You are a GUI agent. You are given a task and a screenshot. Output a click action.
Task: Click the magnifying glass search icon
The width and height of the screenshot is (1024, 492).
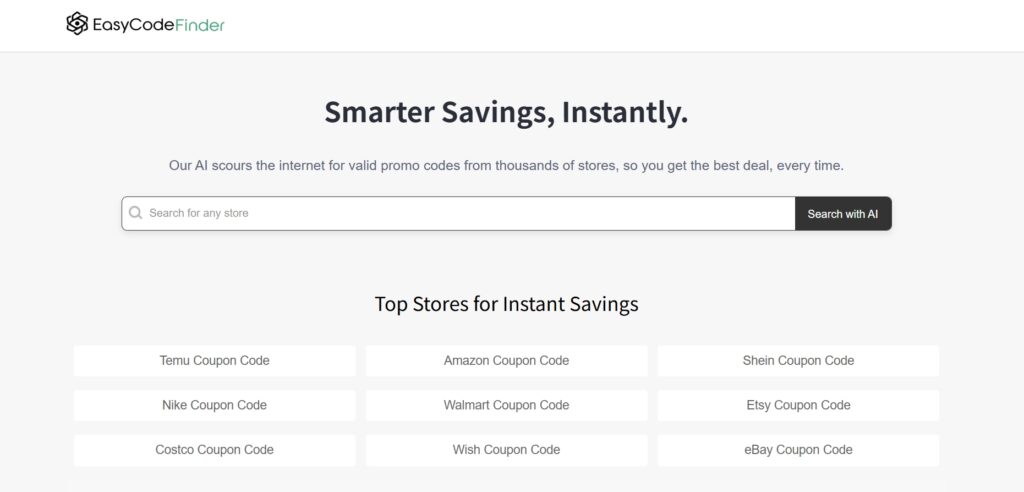pos(136,213)
